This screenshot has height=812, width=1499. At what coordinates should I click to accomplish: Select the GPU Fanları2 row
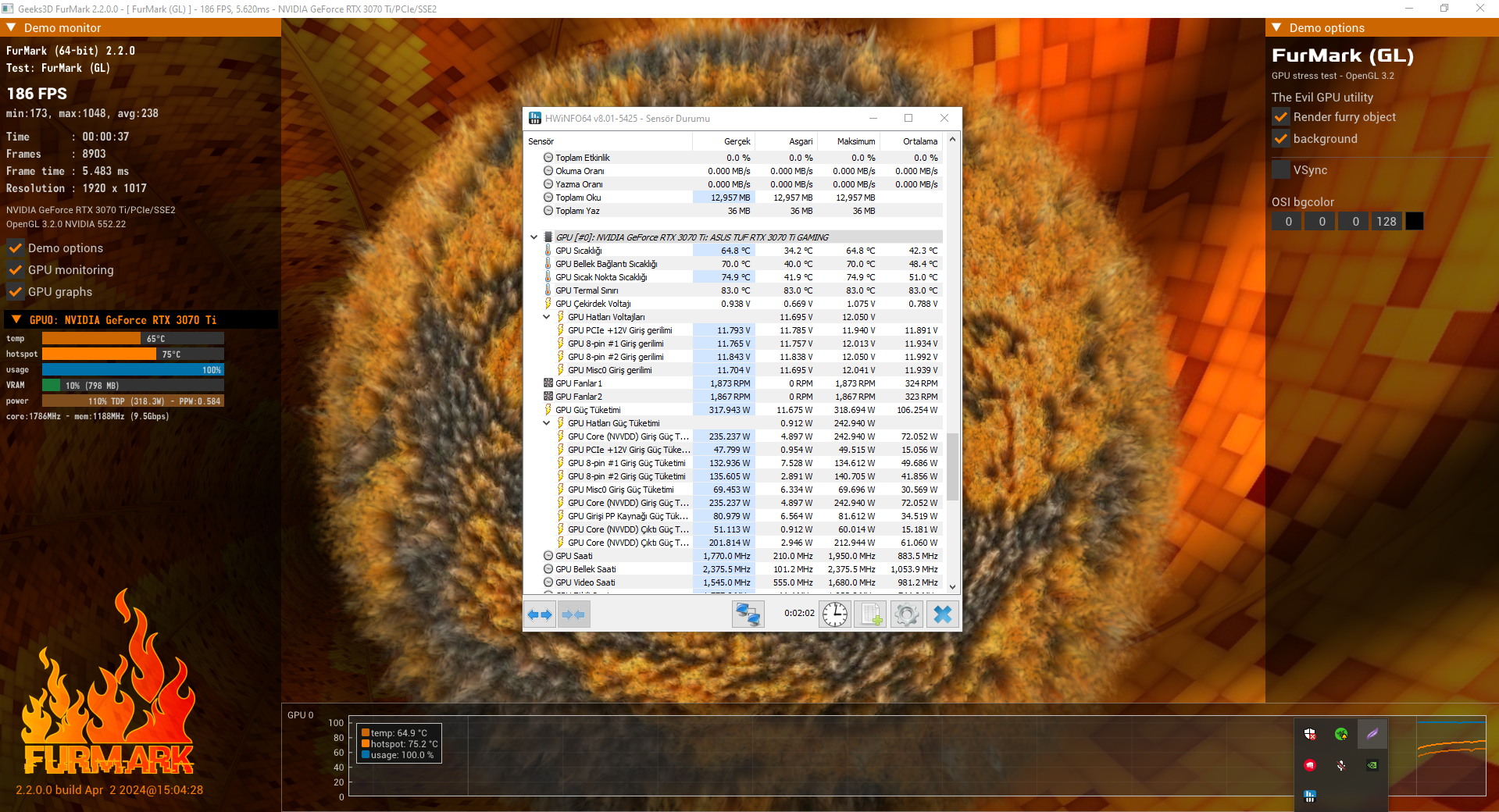pyautogui.click(x=734, y=397)
